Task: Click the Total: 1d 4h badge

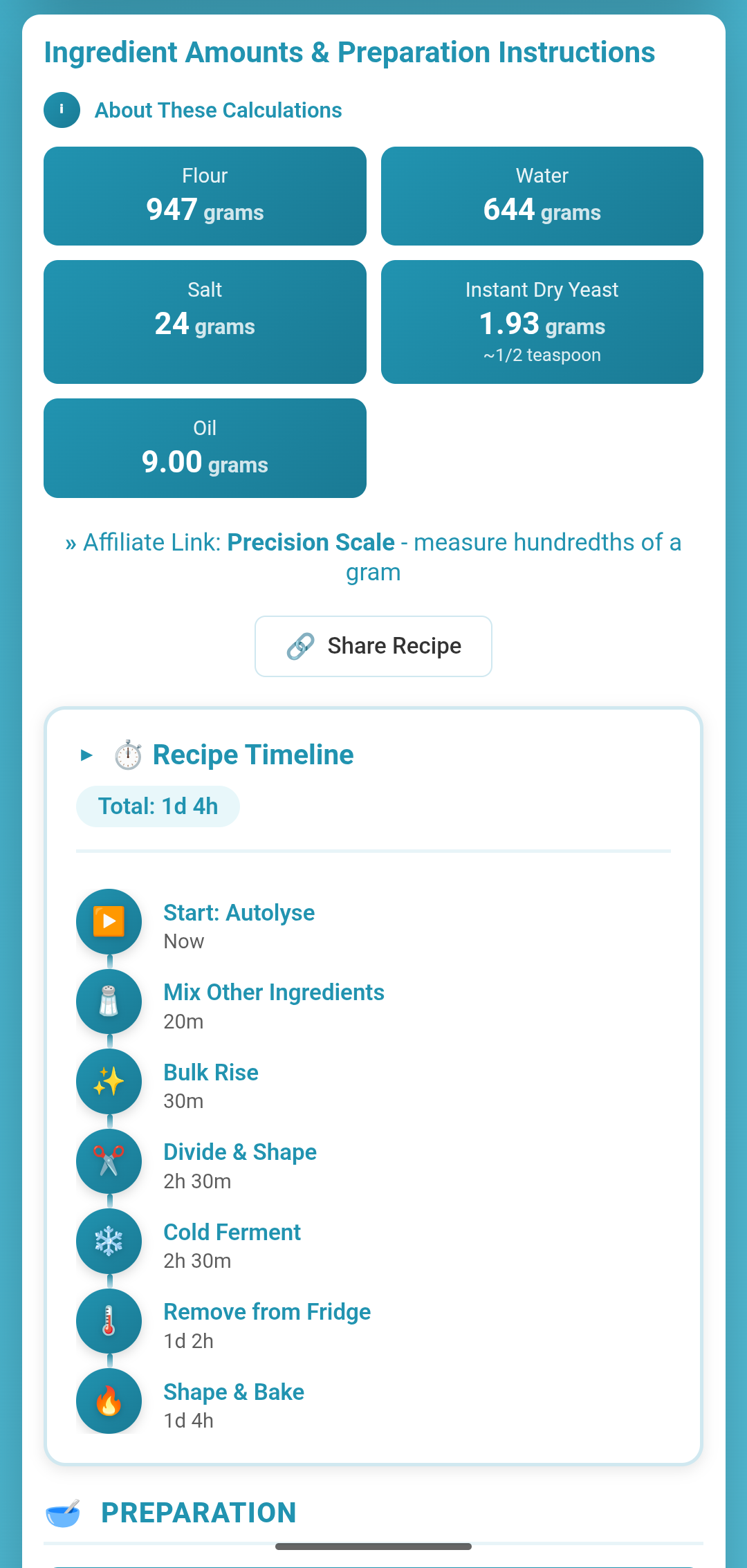Action: [x=158, y=806]
